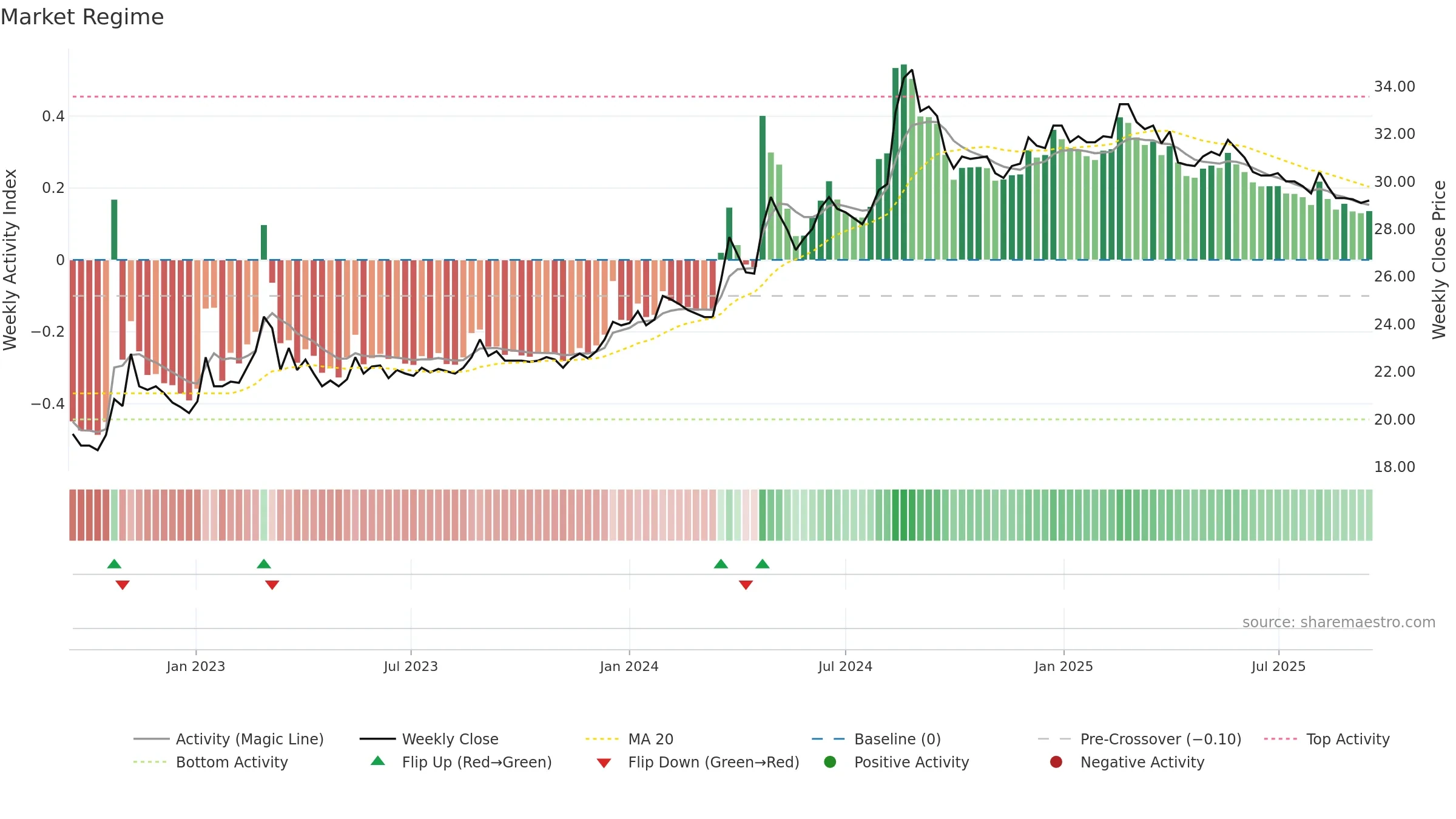The width and height of the screenshot is (1456, 819).
Task: Click the 20.00 price tick label
Action: click(x=1395, y=420)
